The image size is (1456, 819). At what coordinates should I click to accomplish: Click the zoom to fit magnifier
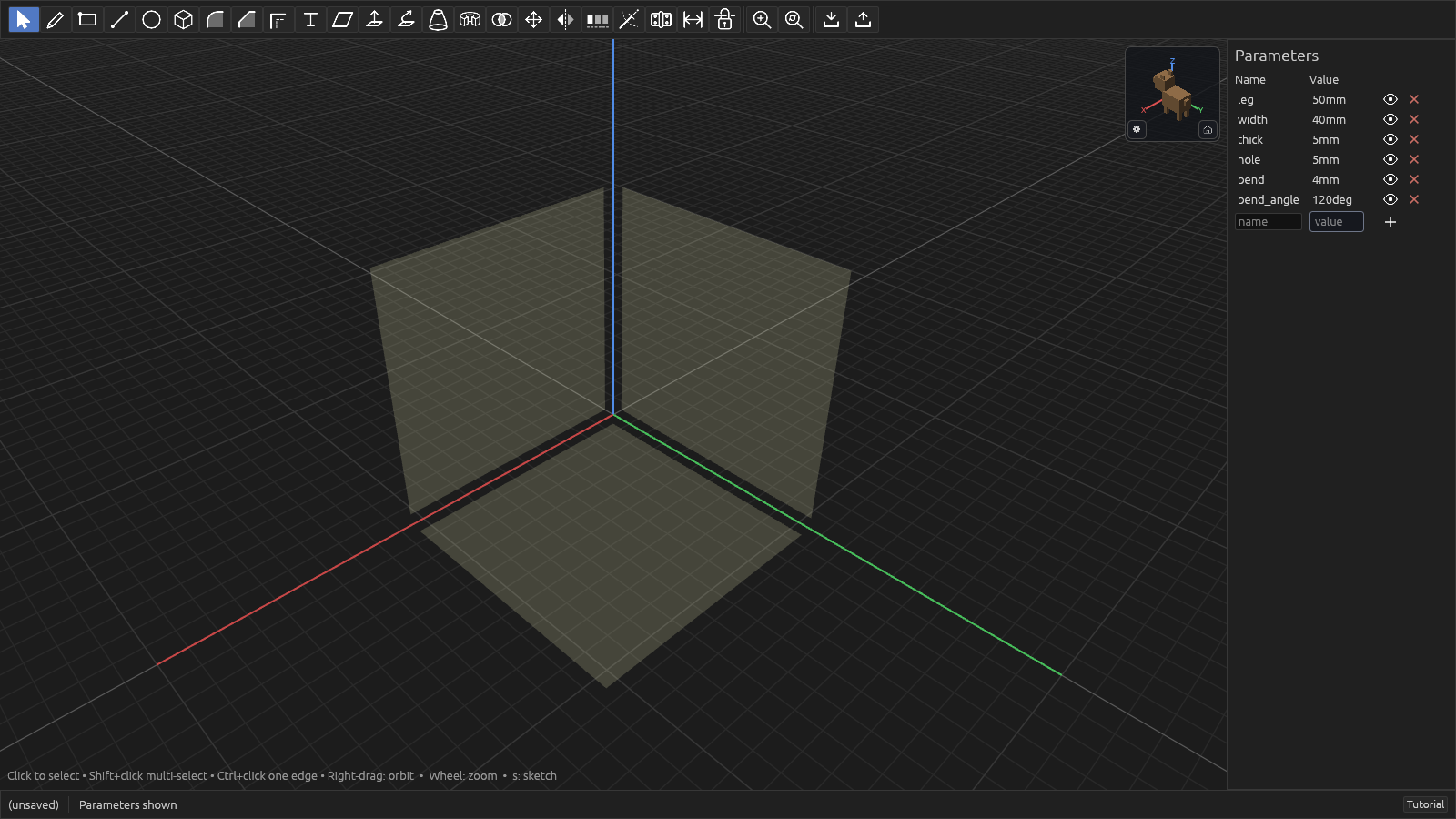click(794, 19)
